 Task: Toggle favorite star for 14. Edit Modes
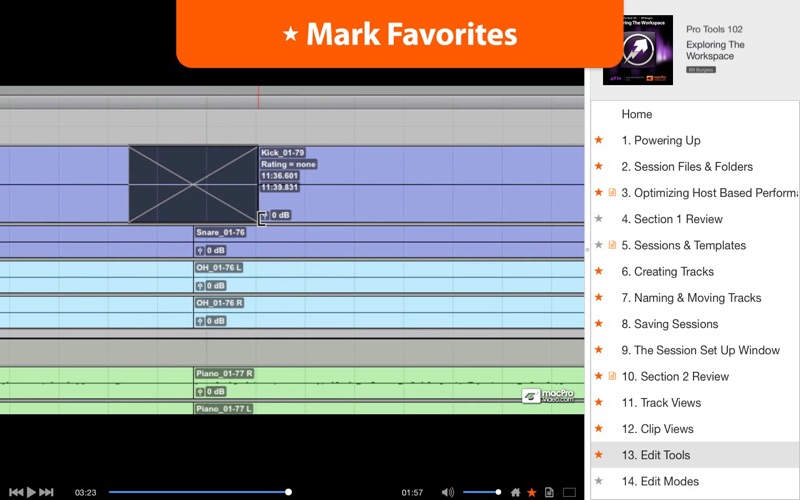pos(599,481)
